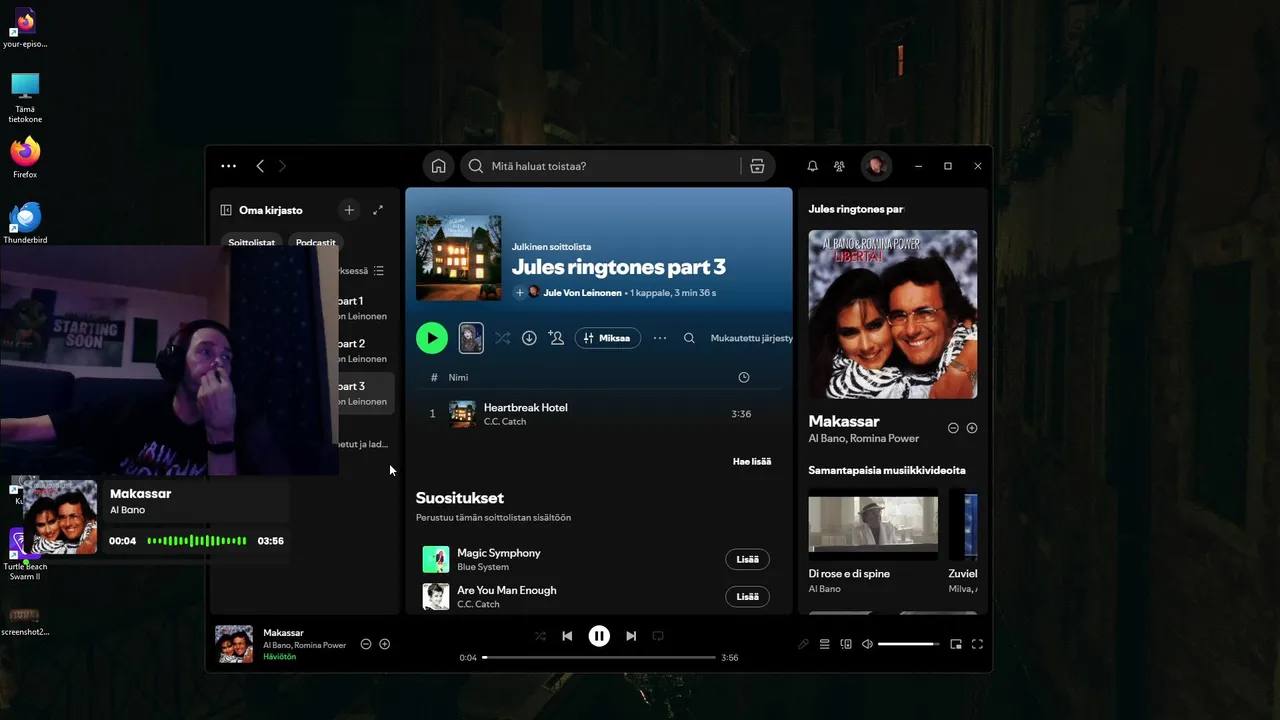Open the lyrics microphone icon
Viewport: 1280px width, 720px height.
click(803, 644)
